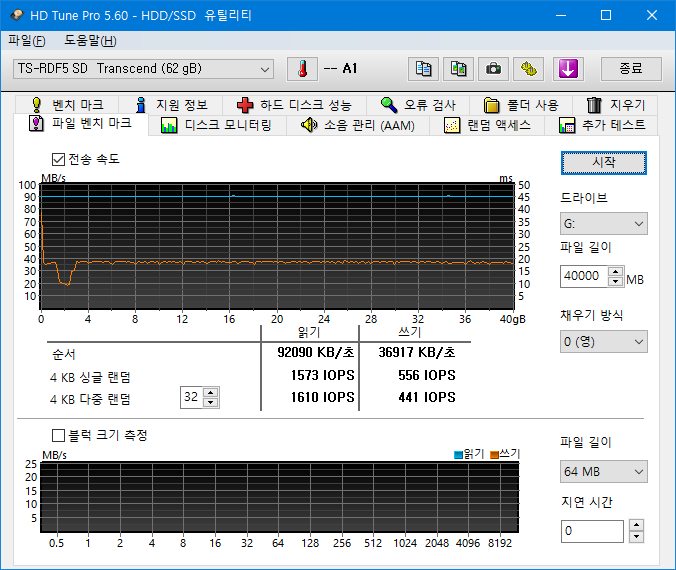Click the thermometer temperature icon
676x570 pixels.
pos(302,69)
